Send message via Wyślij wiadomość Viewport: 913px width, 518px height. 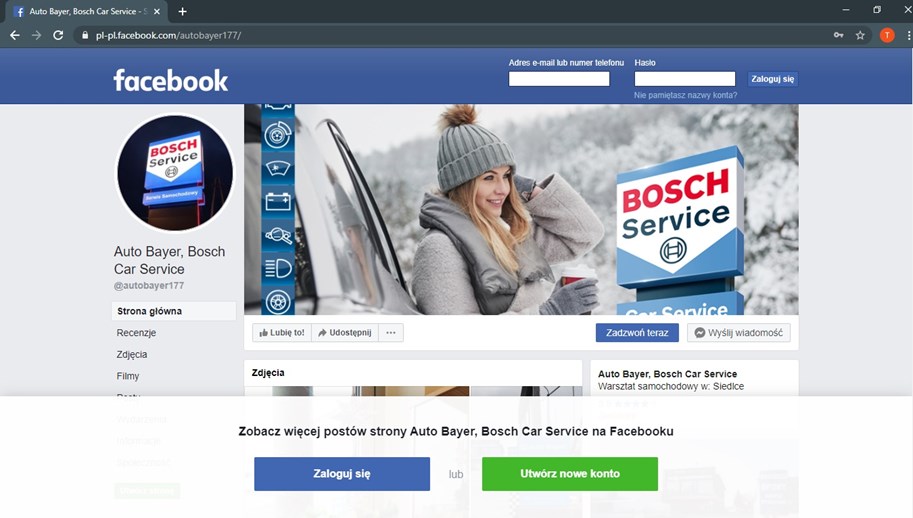(x=738, y=333)
